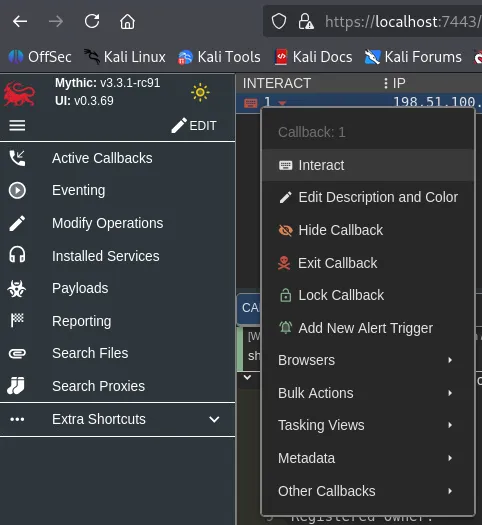Open the Bulk Actions submenu
Image resolution: width=482 pixels, height=525 pixels.
pyautogui.click(x=368, y=393)
